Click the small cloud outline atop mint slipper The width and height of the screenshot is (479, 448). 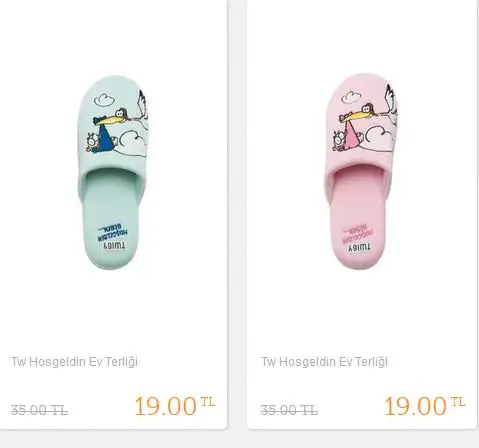point(105,99)
